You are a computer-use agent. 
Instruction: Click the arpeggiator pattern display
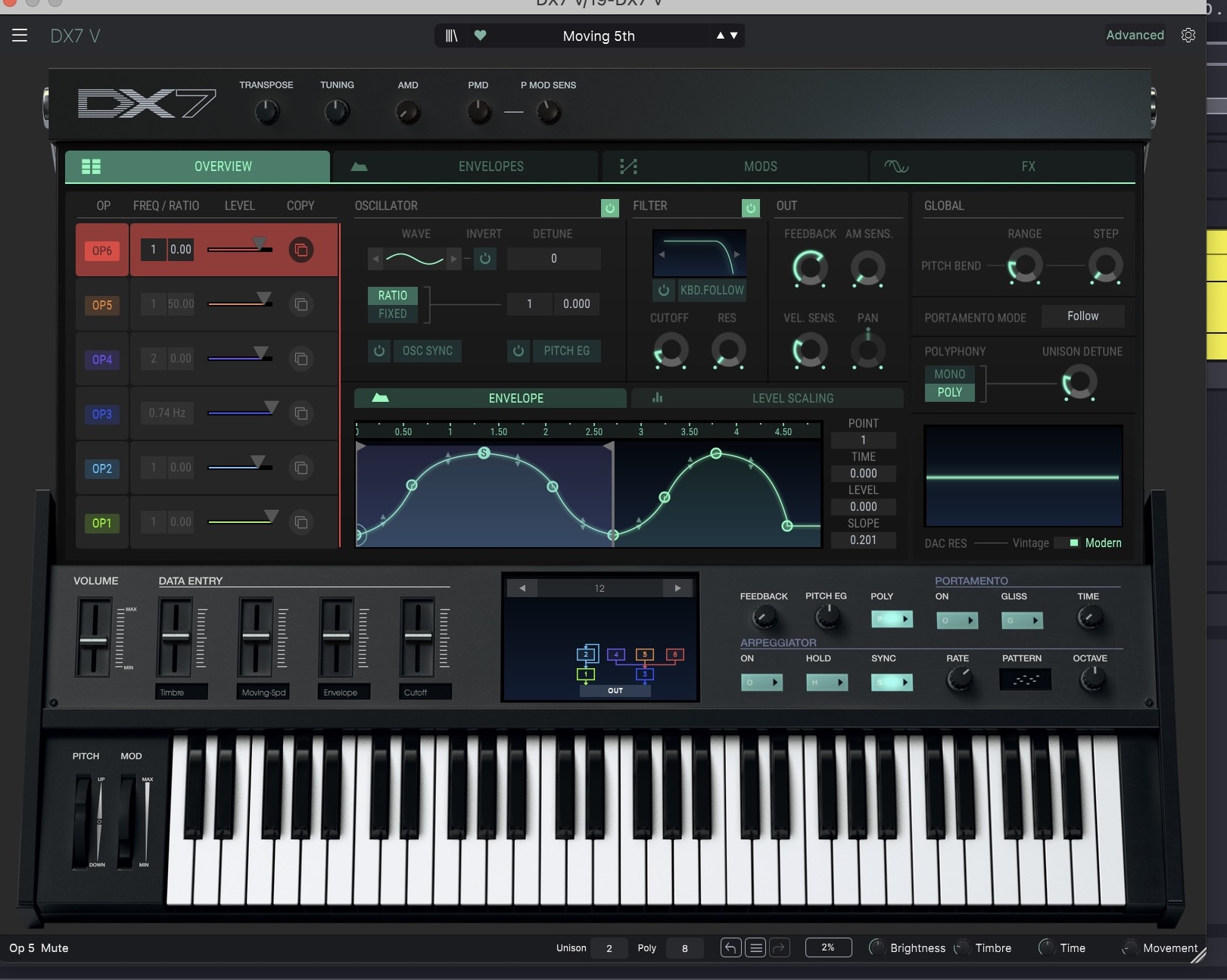click(1025, 680)
